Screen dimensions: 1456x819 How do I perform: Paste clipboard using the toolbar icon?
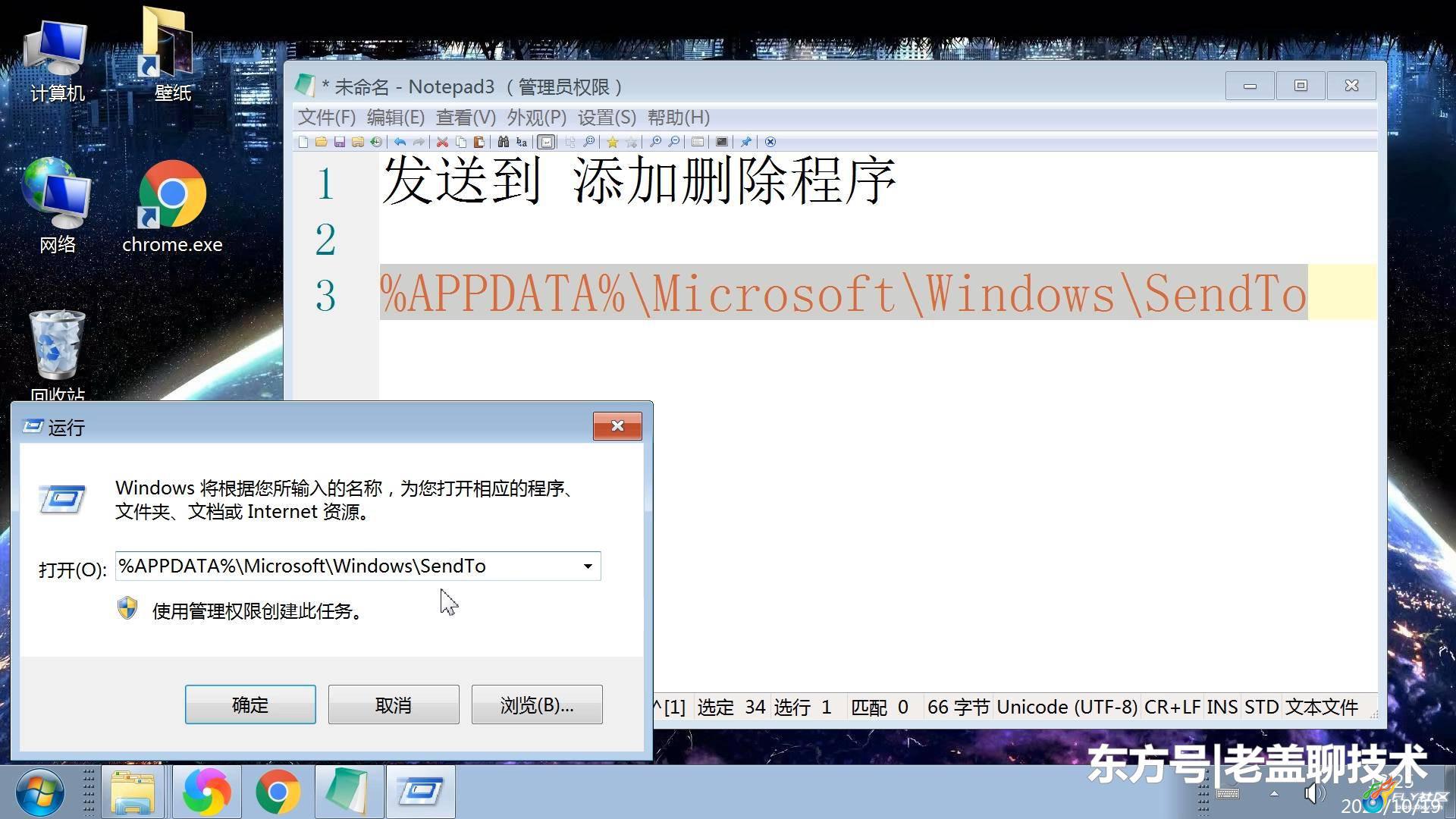(x=479, y=142)
